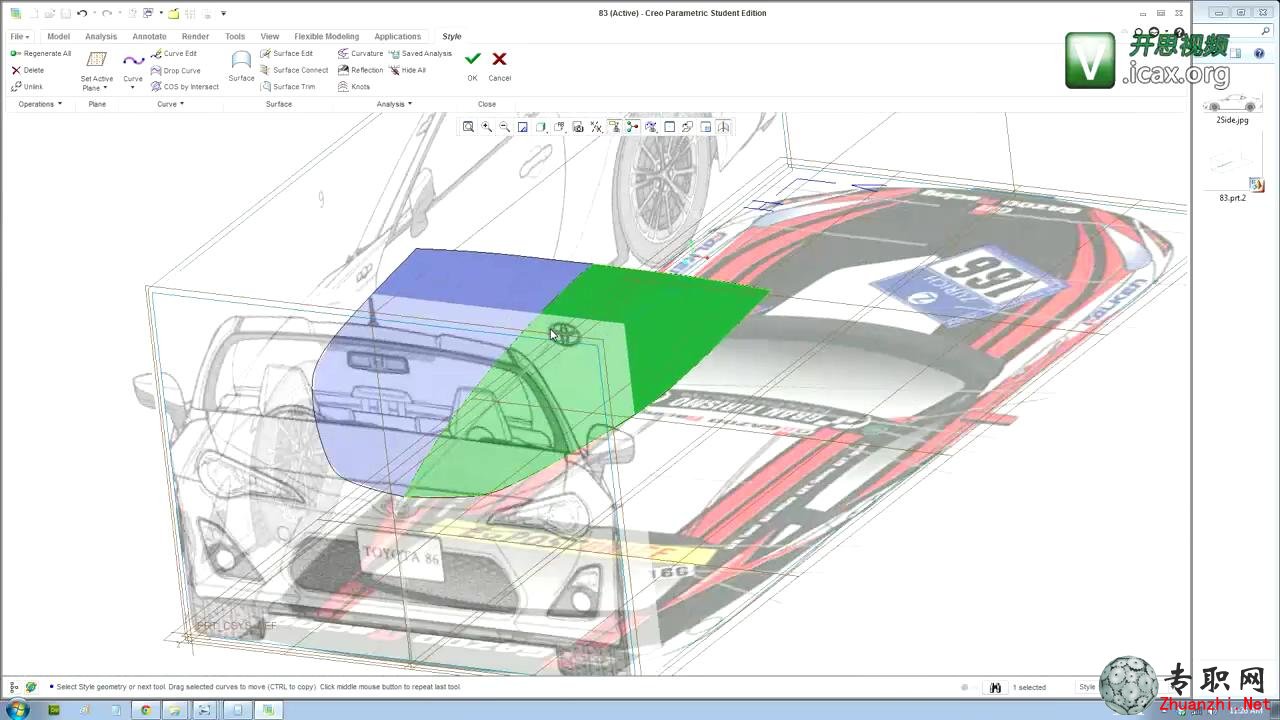
Task: Toggle spin center display
Action: (x=632, y=127)
